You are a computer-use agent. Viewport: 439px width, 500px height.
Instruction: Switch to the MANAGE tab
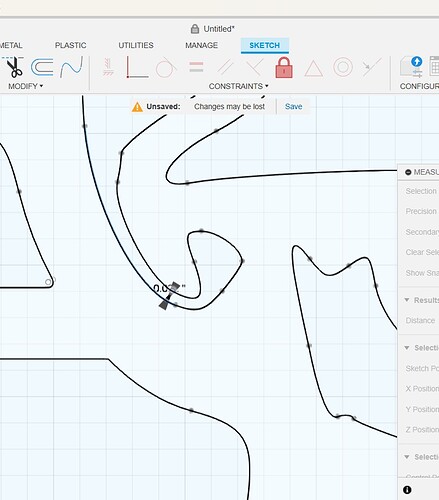pyautogui.click(x=202, y=45)
